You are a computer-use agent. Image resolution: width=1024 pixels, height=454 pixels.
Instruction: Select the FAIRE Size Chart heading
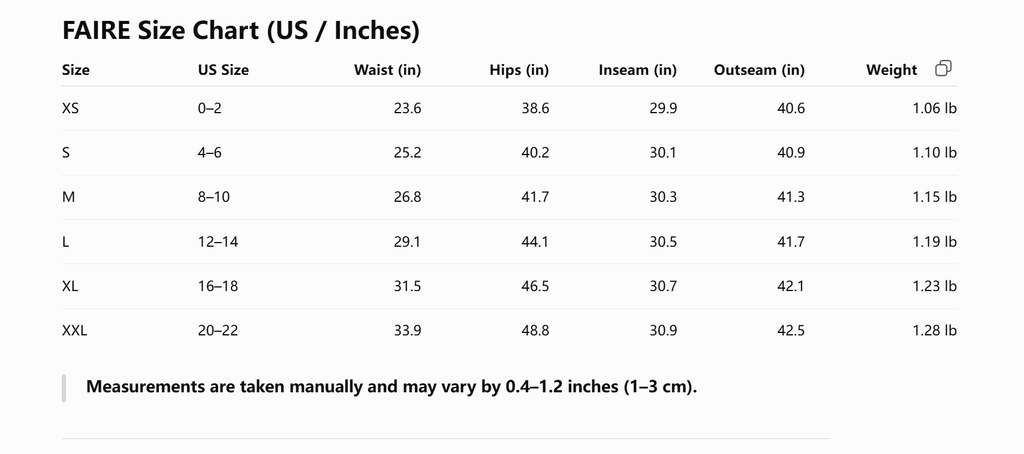pos(240,30)
